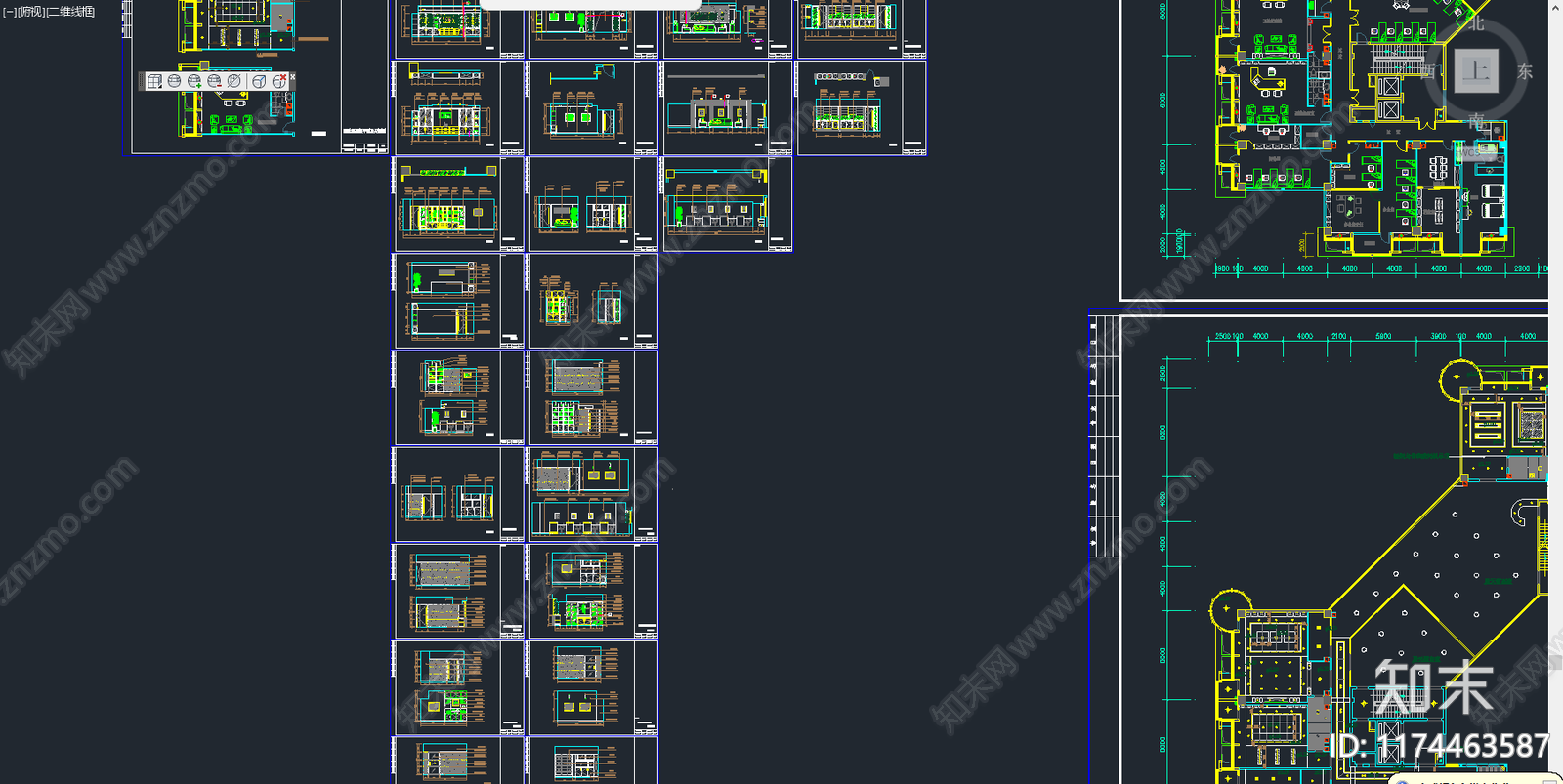Click the Smooth More tool with green plus

point(194,81)
